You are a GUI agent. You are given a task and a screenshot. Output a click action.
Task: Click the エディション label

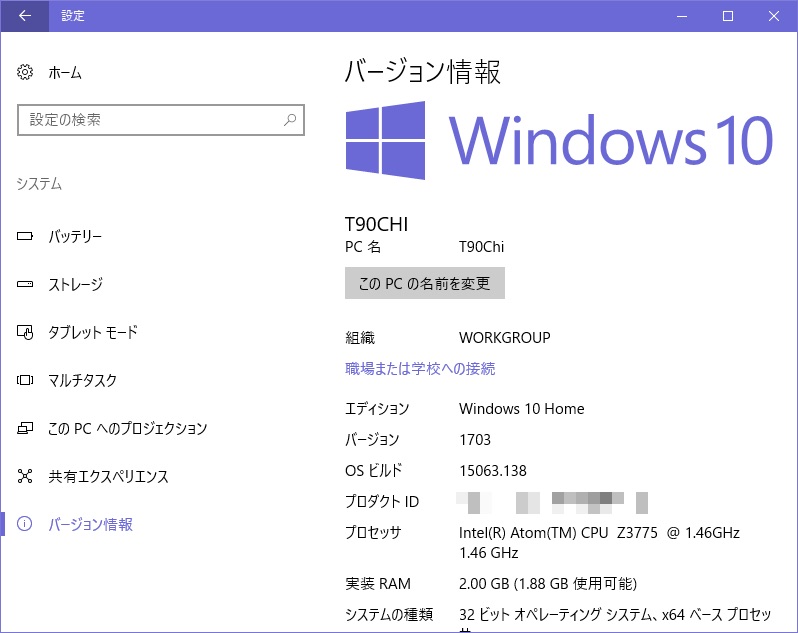(x=377, y=409)
